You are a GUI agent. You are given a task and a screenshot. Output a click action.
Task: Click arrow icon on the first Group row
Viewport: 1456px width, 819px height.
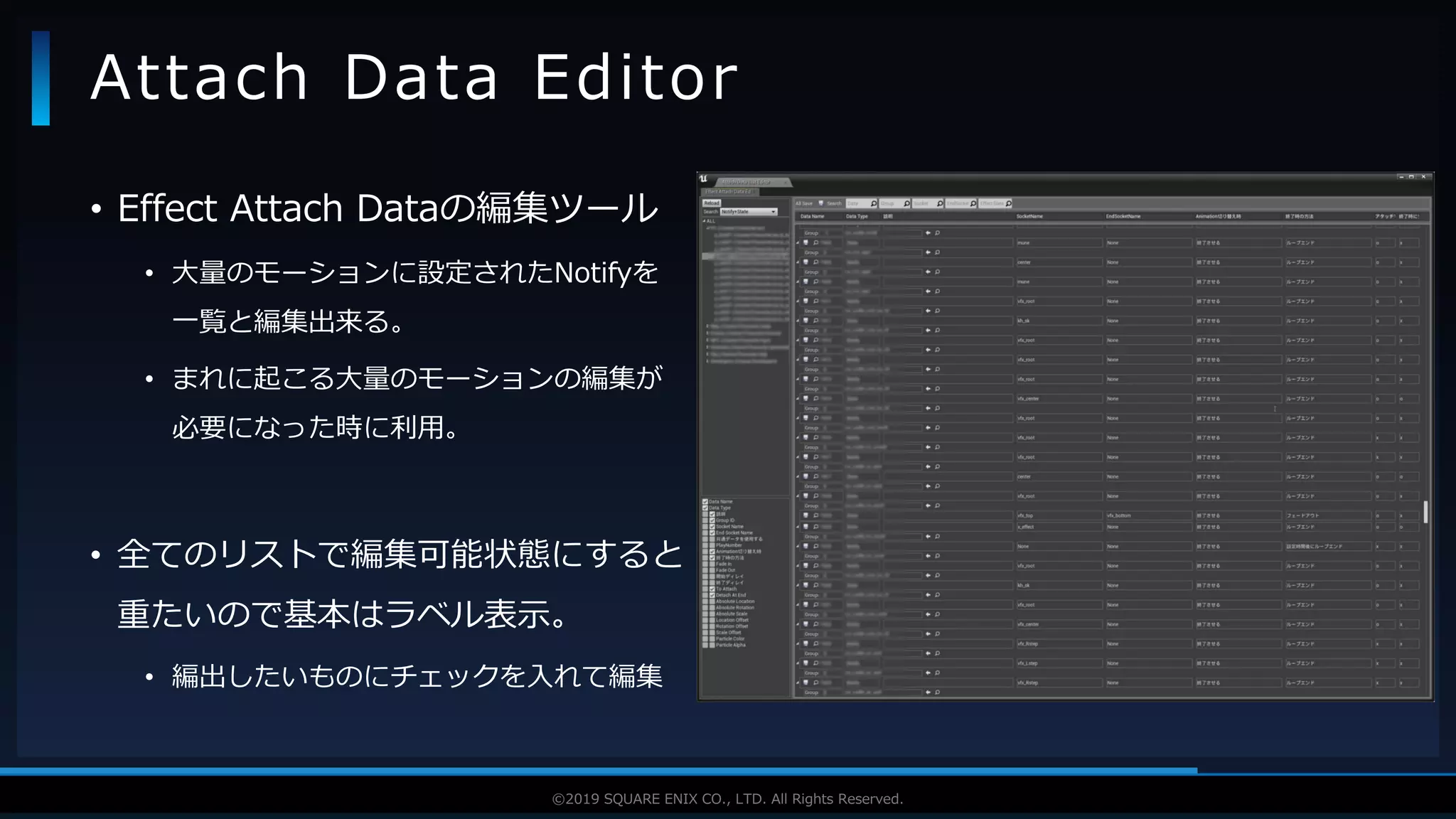(928, 233)
